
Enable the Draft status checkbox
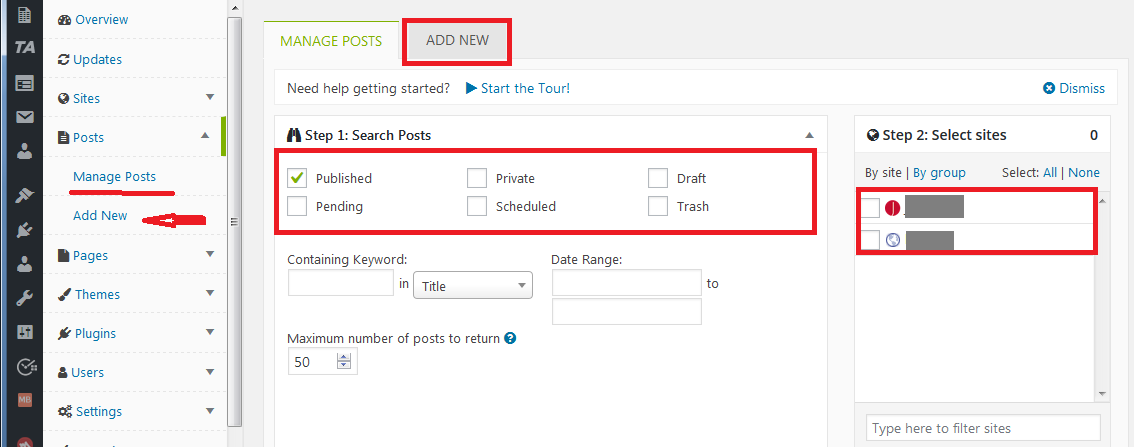click(657, 178)
